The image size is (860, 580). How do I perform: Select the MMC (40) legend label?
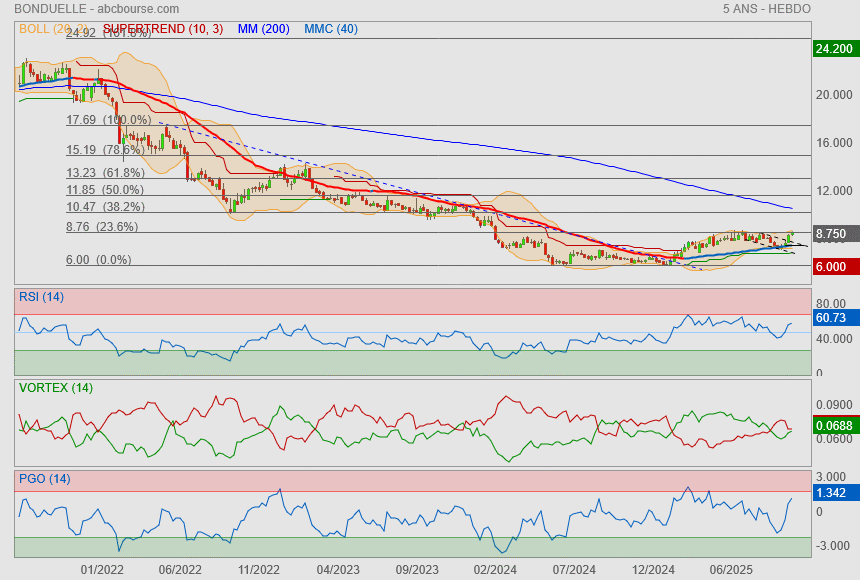(x=331, y=29)
